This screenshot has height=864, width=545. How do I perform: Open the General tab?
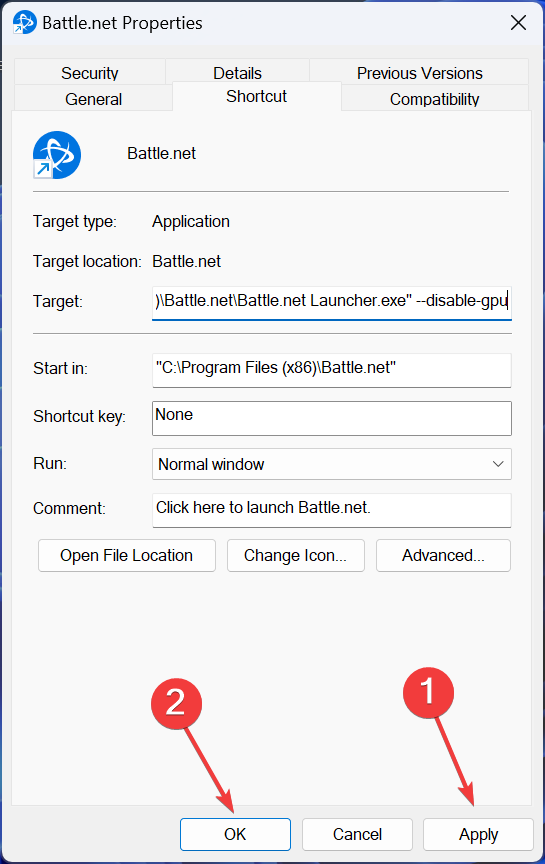pyautogui.click(x=94, y=99)
